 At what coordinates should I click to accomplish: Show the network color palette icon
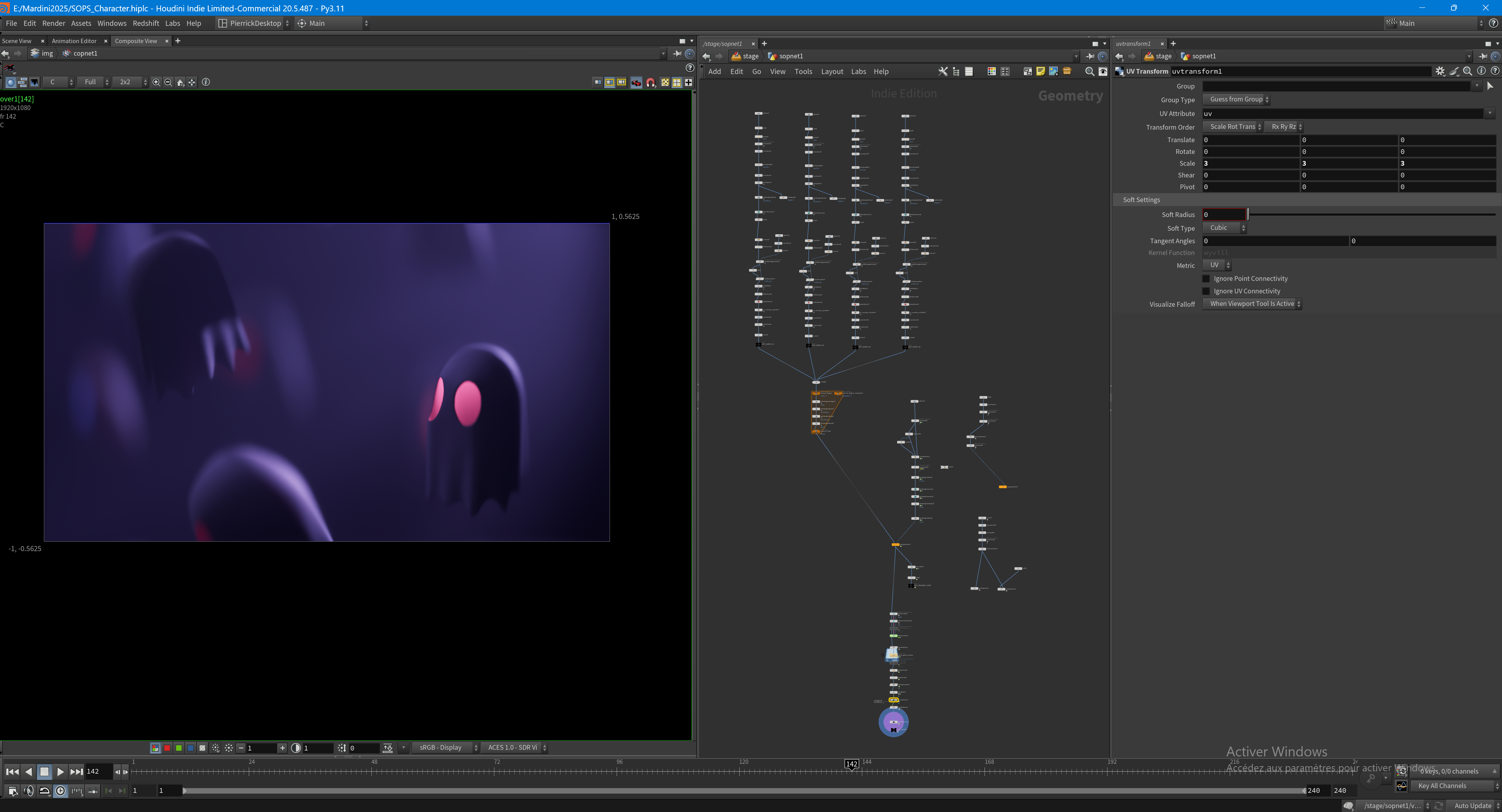pos(991,72)
